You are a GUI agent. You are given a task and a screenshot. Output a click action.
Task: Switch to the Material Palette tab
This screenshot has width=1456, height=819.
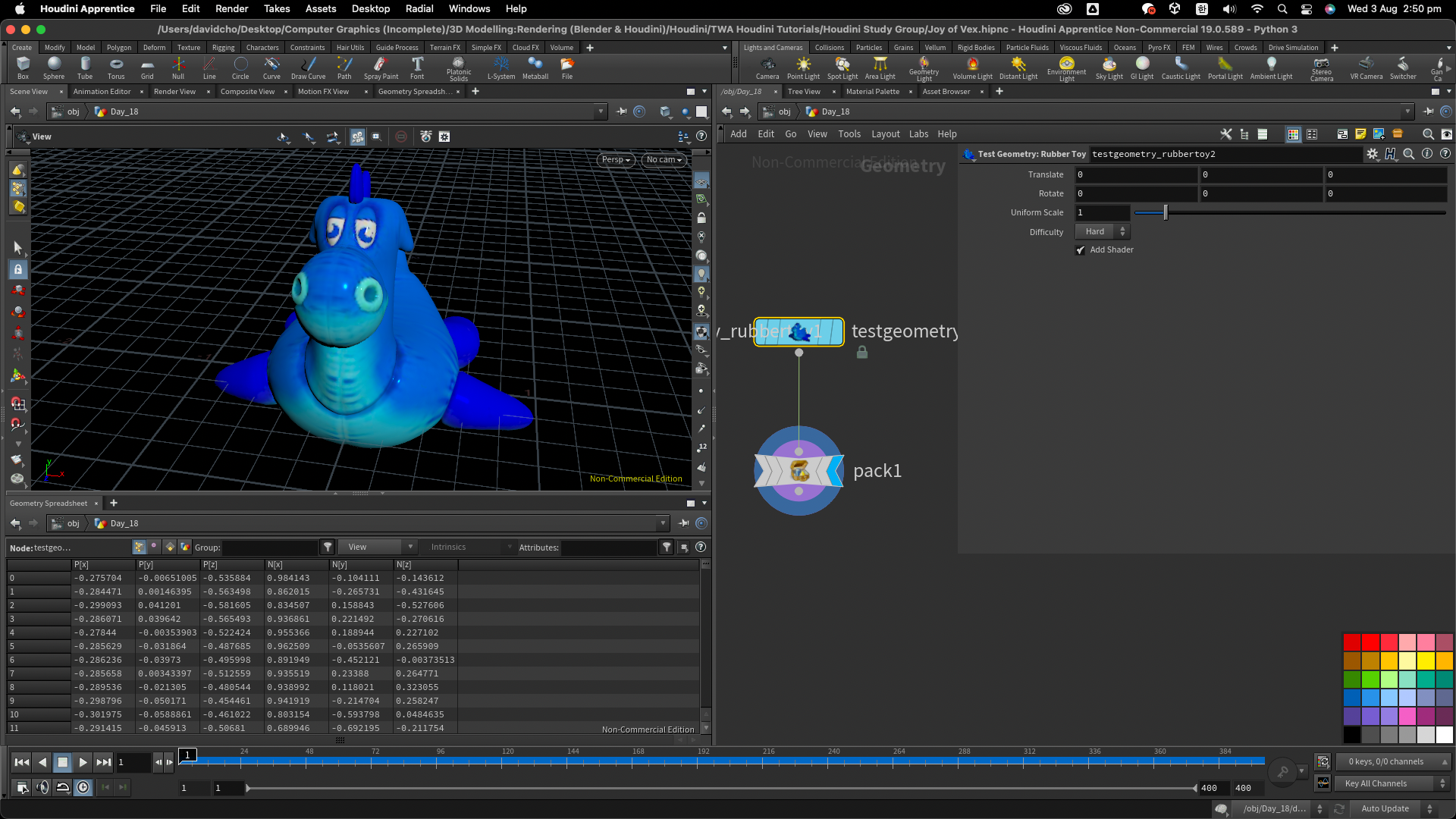(x=872, y=92)
